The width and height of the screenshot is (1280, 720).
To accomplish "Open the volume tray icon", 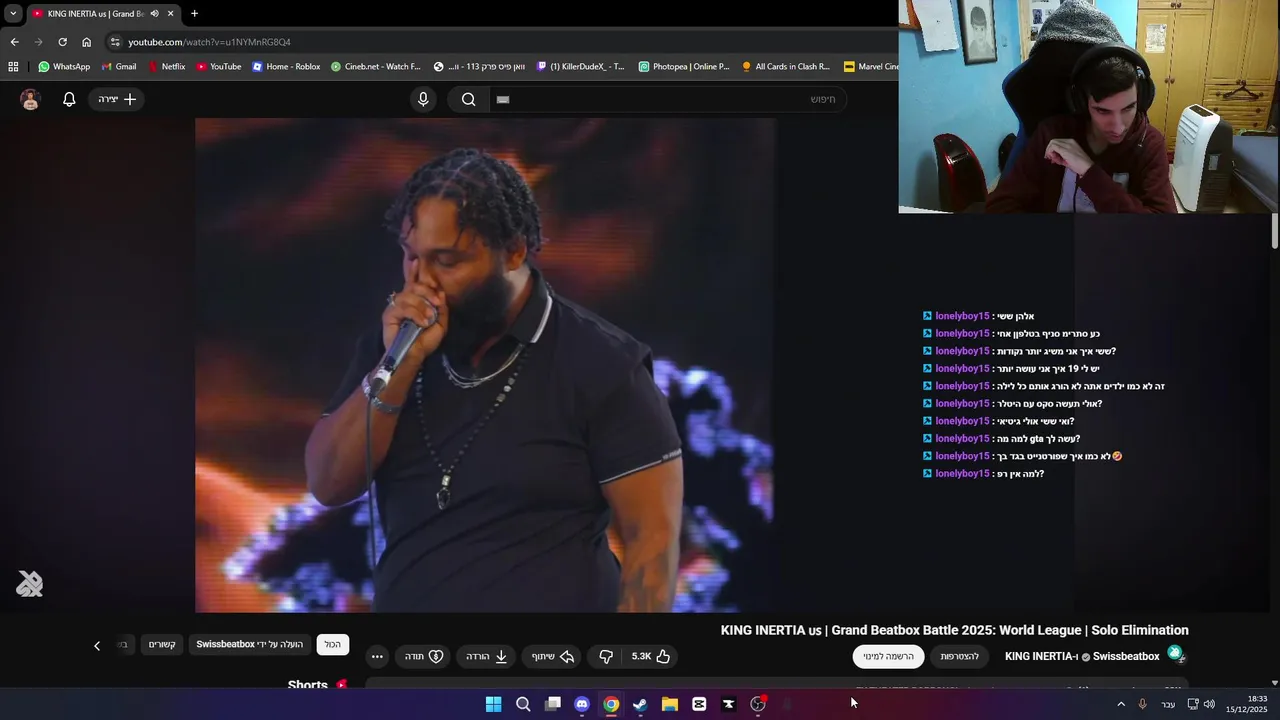I will tap(1209, 704).
